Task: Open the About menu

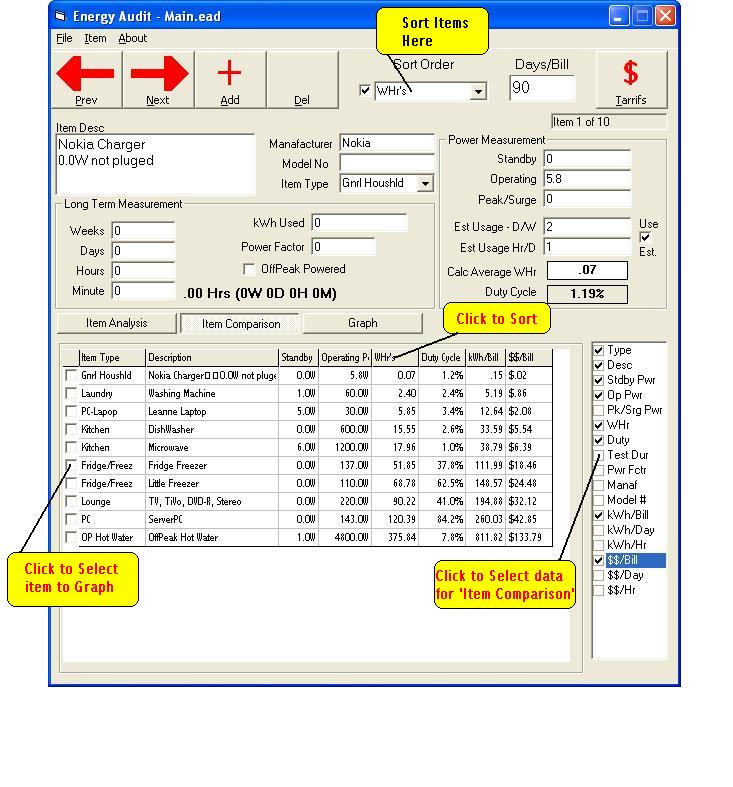Action: click(x=133, y=38)
